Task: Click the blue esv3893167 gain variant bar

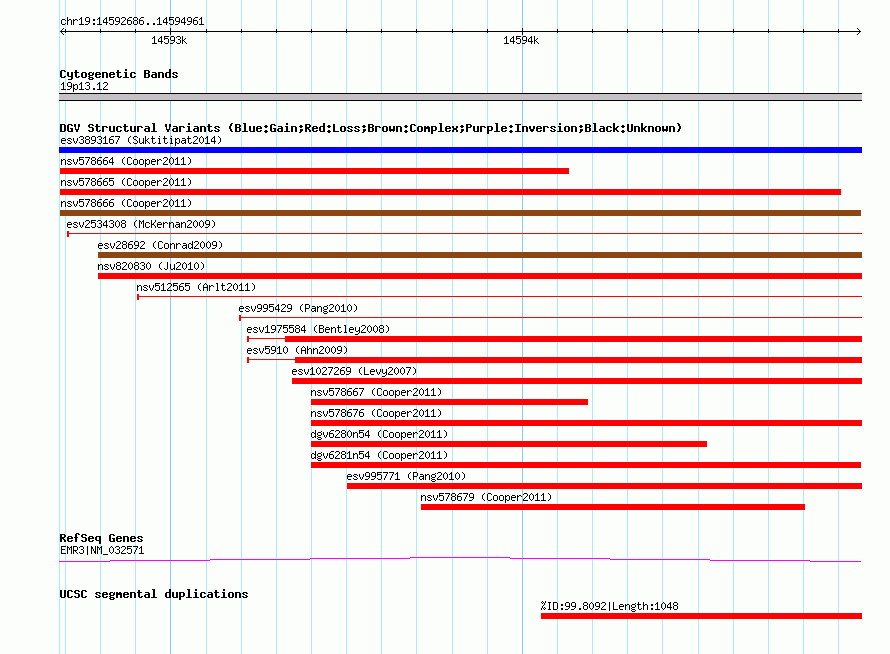Action: tap(460, 150)
